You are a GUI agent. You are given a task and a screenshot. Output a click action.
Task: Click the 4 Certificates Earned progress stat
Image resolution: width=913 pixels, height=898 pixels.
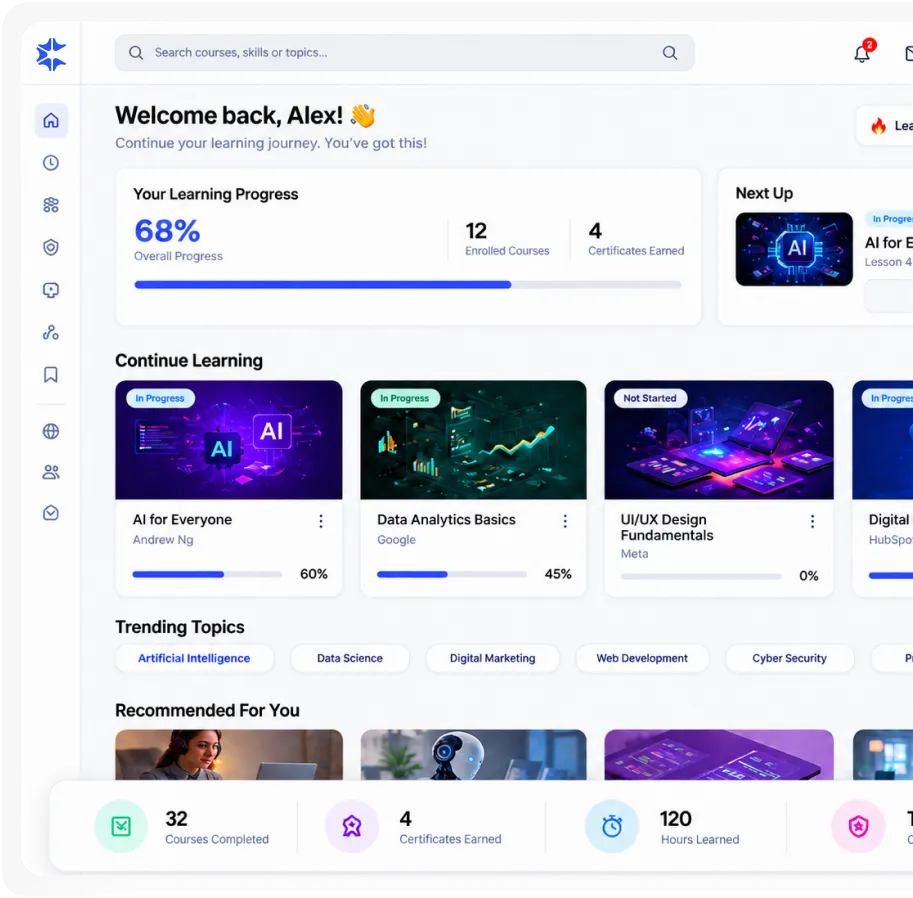(x=636, y=239)
